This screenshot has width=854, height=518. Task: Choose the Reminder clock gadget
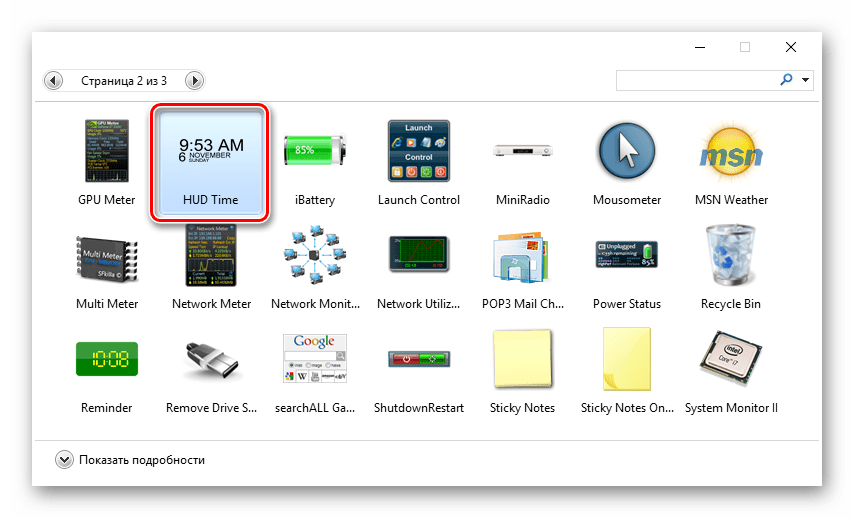(x=106, y=360)
